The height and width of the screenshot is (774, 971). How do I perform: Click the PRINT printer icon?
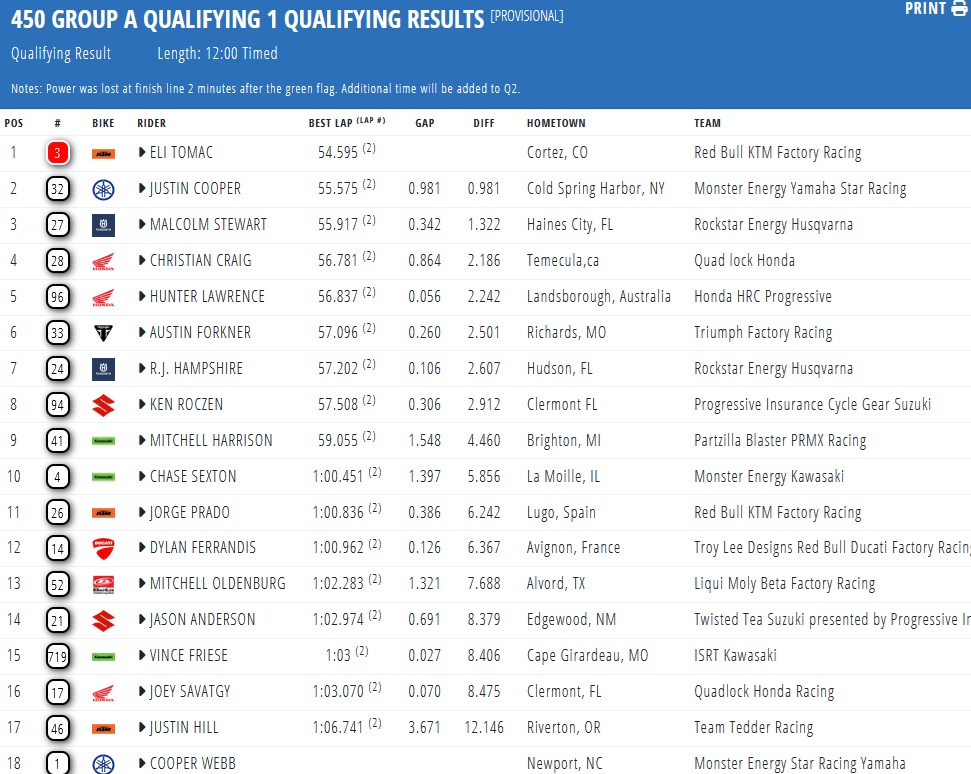[959, 9]
